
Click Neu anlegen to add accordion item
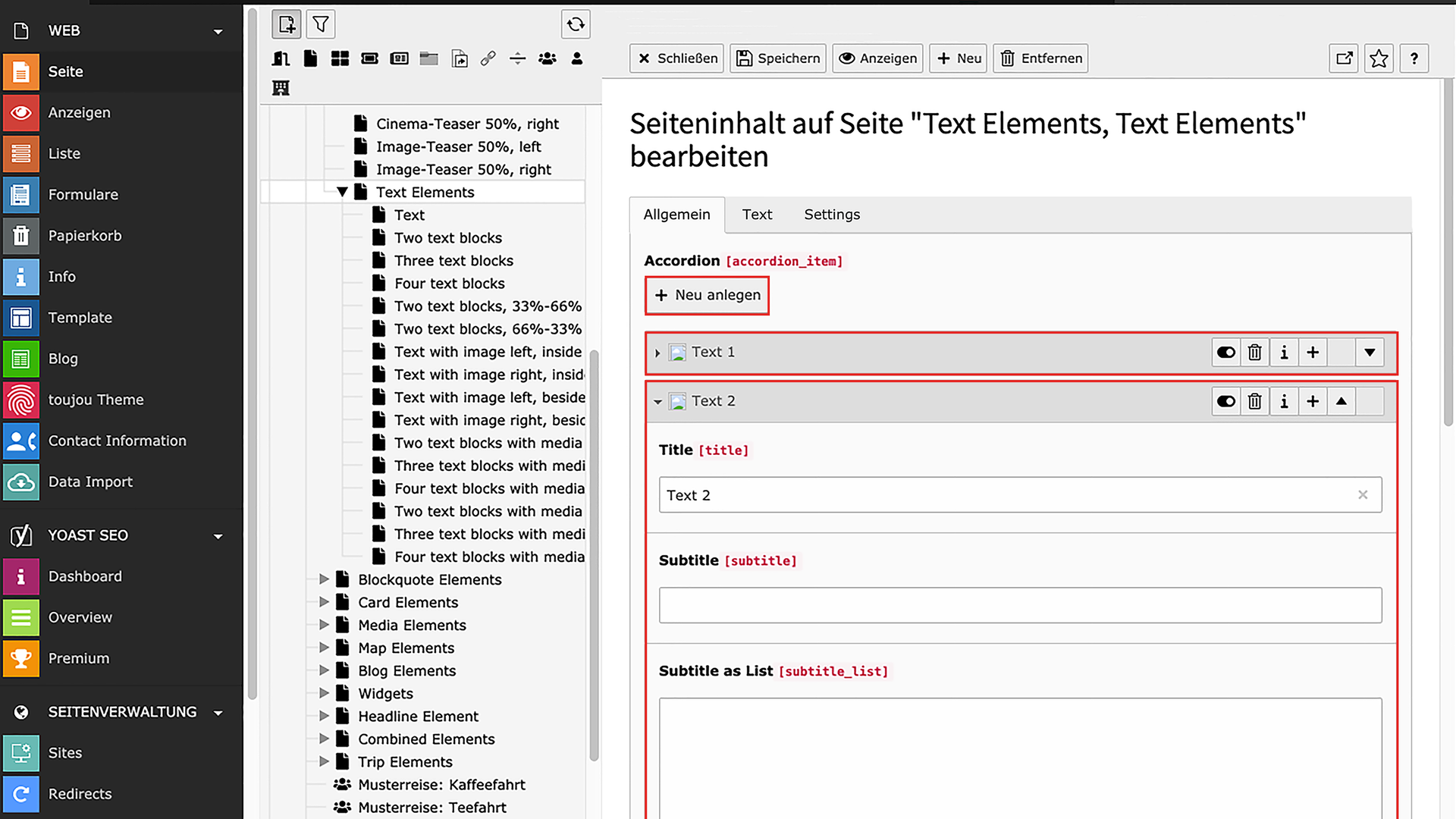[x=707, y=295]
